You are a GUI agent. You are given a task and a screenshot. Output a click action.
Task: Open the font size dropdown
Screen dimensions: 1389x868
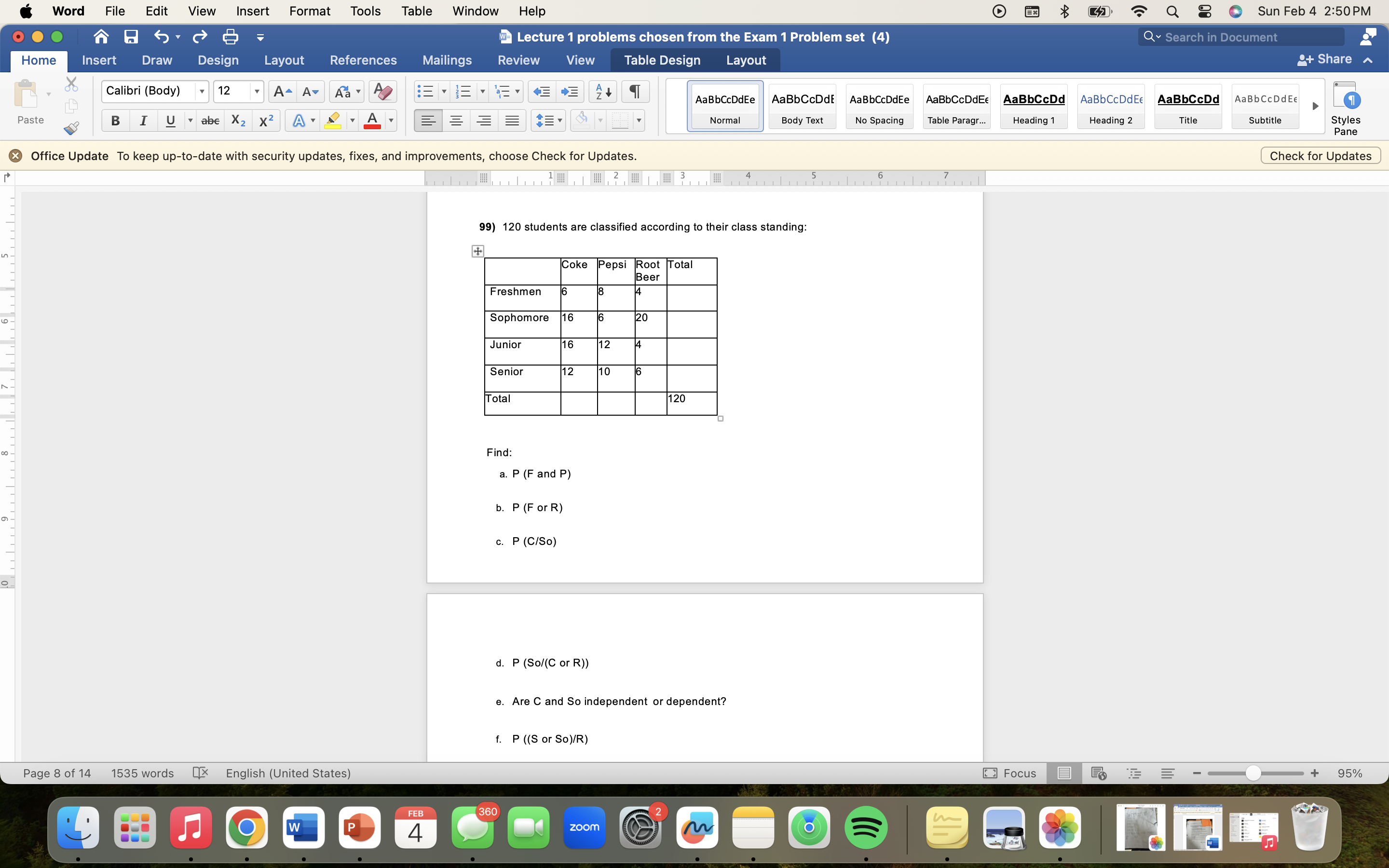click(257, 91)
